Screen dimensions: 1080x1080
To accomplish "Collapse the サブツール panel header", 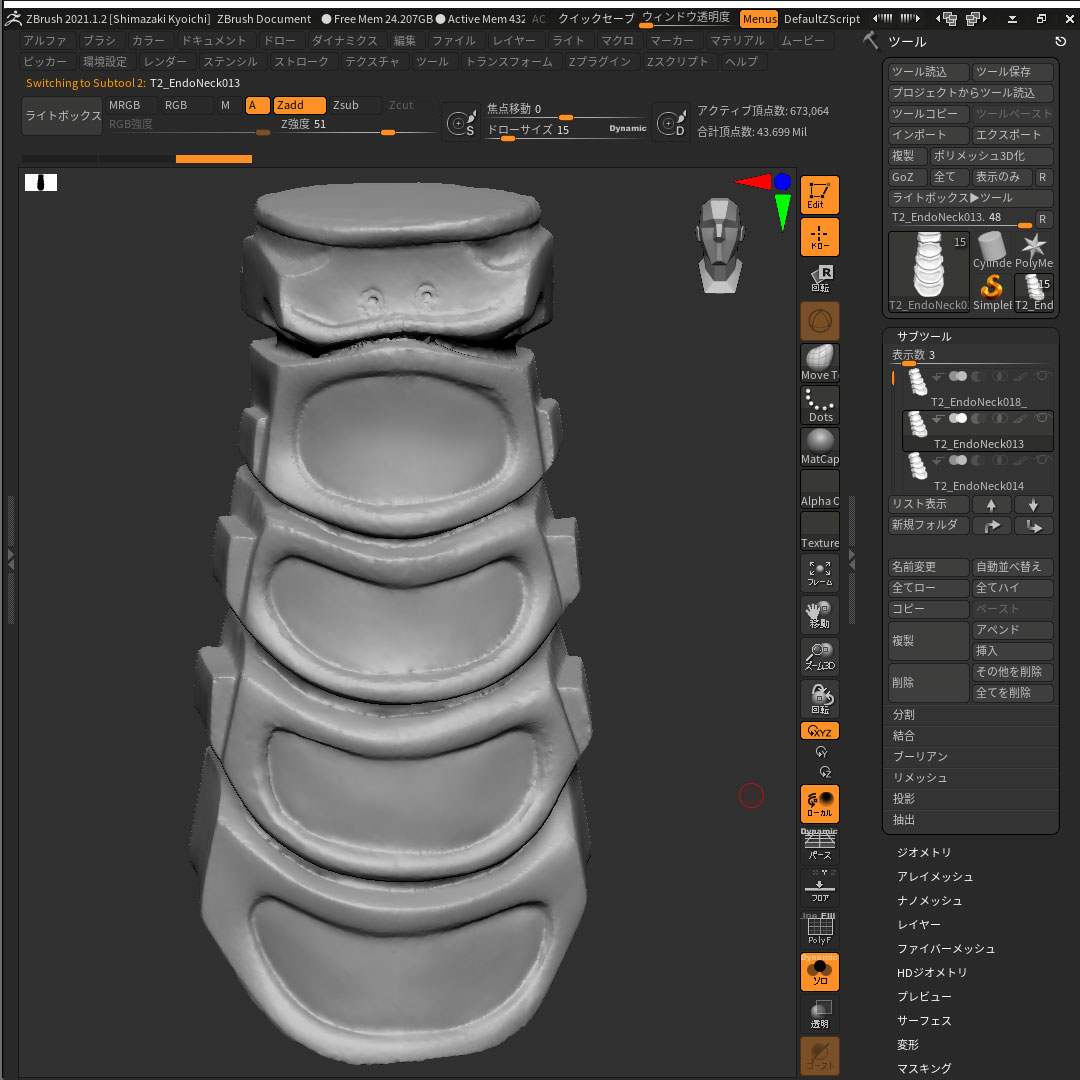I will (x=924, y=336).
